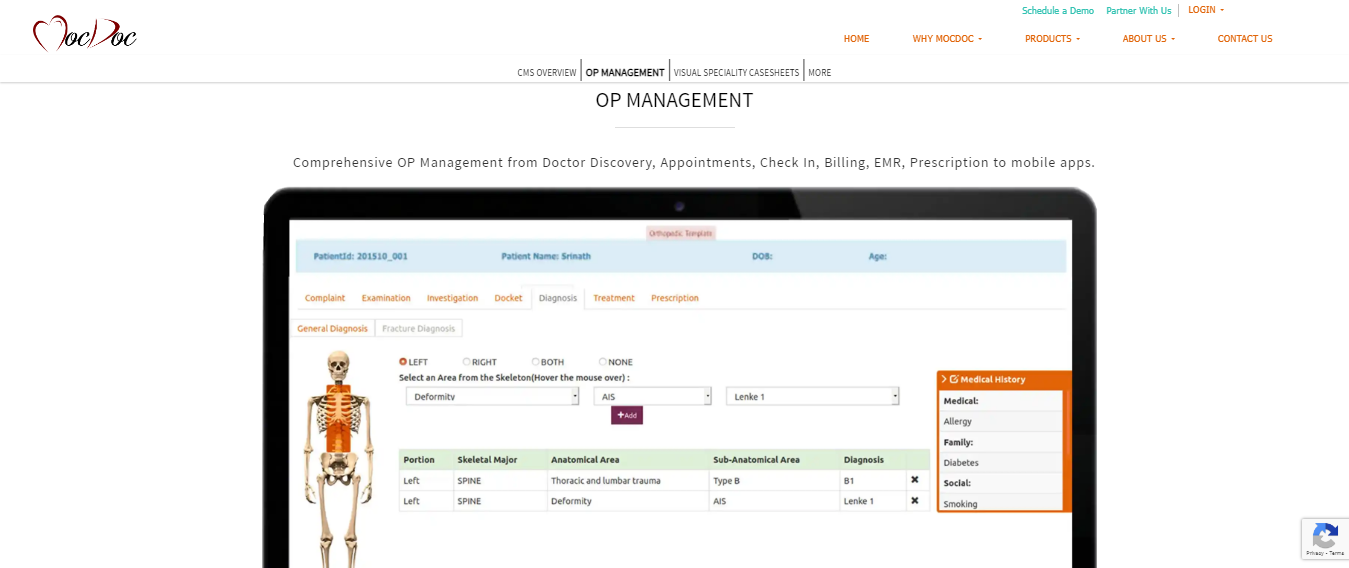This screenshot has height=568, width=1349.
Task: Open the Docket tab
Action: [508, 298]
